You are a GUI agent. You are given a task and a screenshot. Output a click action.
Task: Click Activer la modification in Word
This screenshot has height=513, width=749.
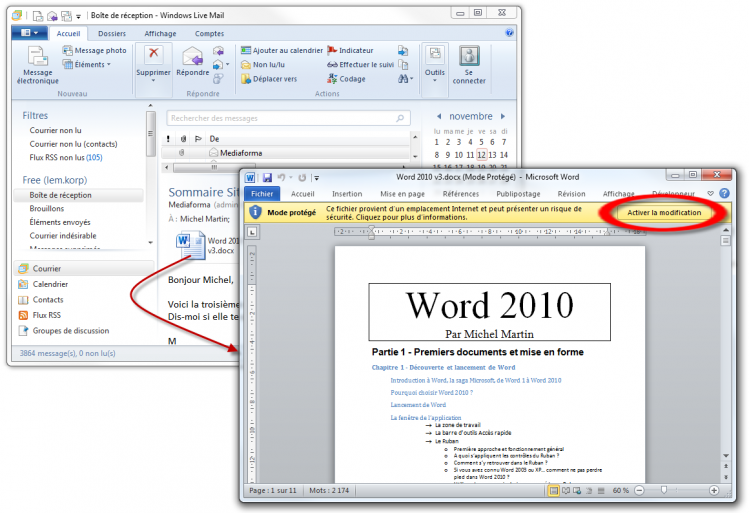(x=664, y=213)
